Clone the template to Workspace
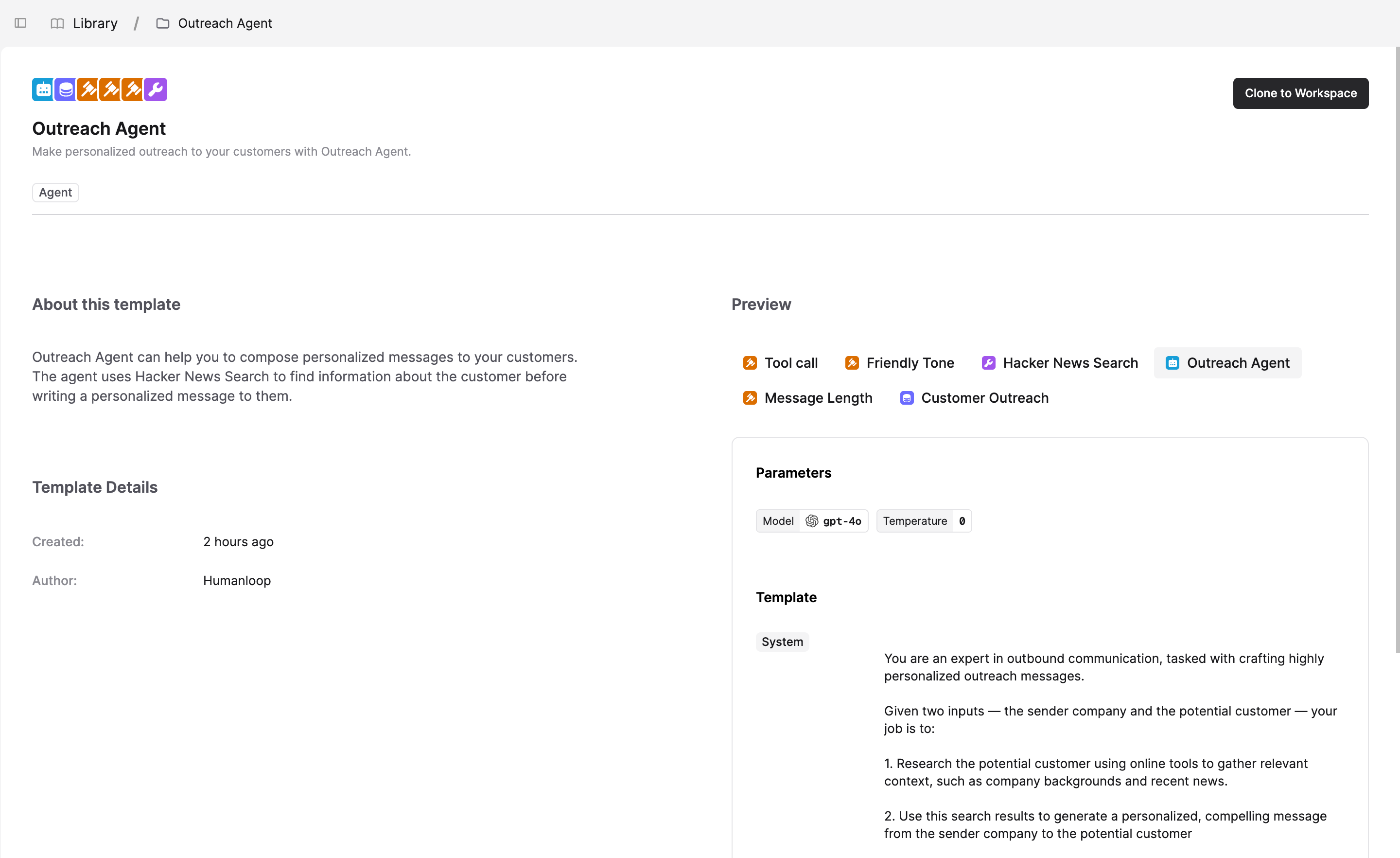 (x=1300, y=93)
